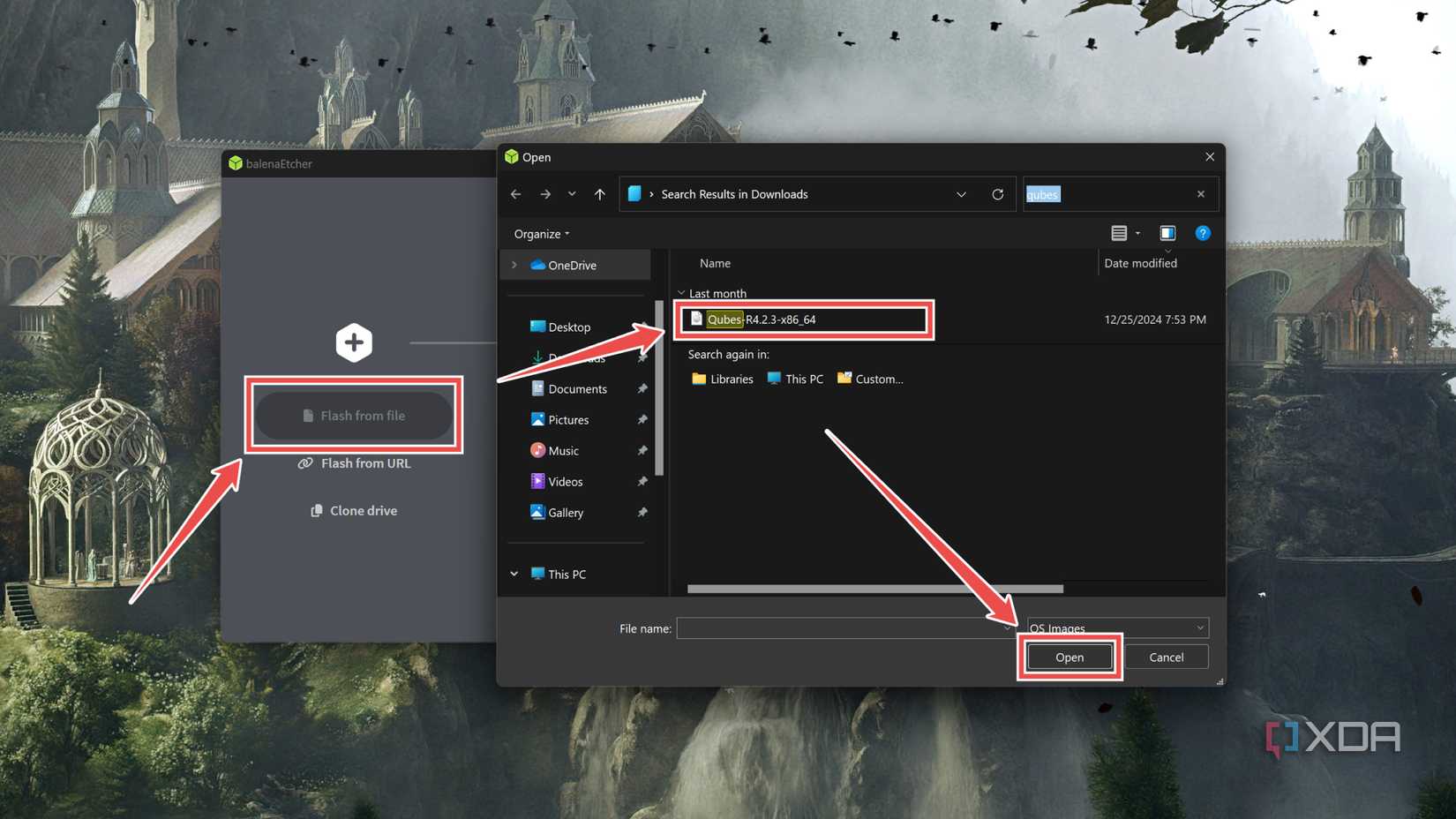The height and width of the screenshot is (819, 1456).
Task: Click Search Results in Downloads address bar
Action: pyautogui.click(x=734, y=194)
